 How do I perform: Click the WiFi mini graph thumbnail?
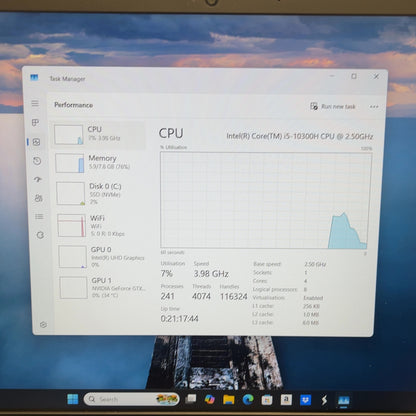pos(72,226)
